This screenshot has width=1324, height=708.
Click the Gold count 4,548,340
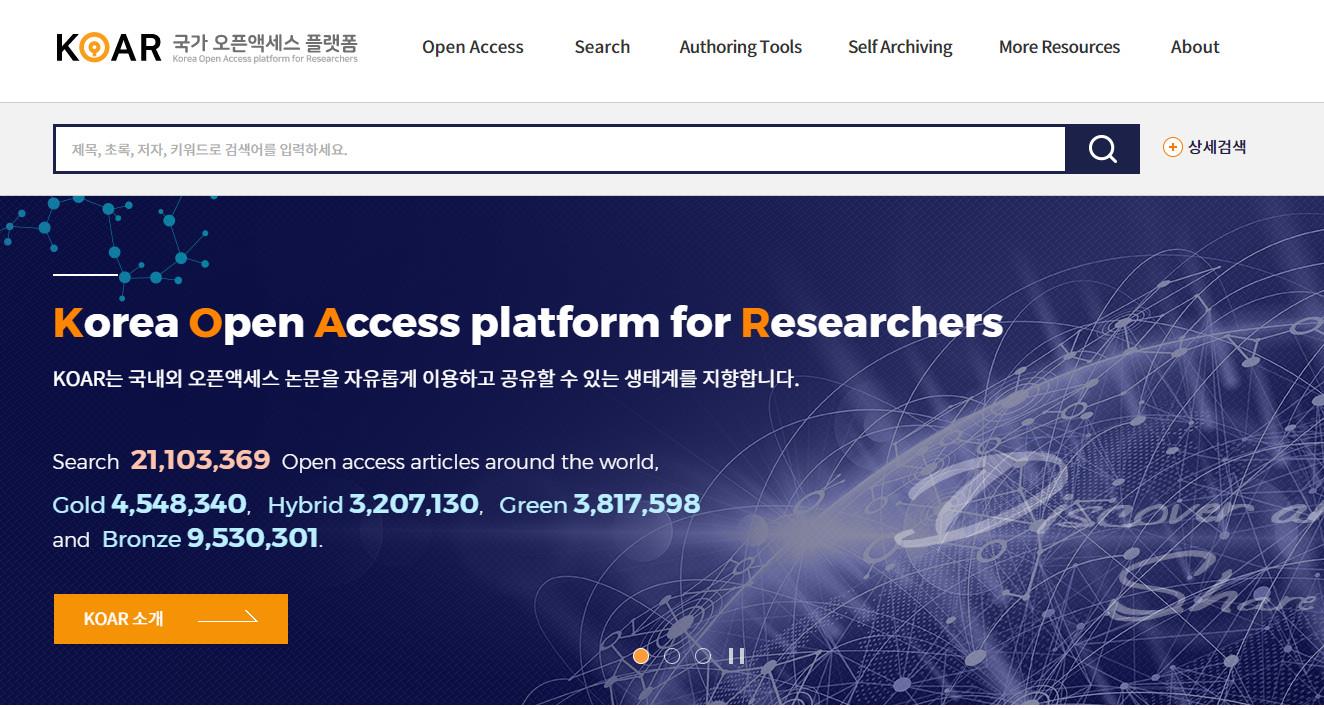tap(179, 504)
